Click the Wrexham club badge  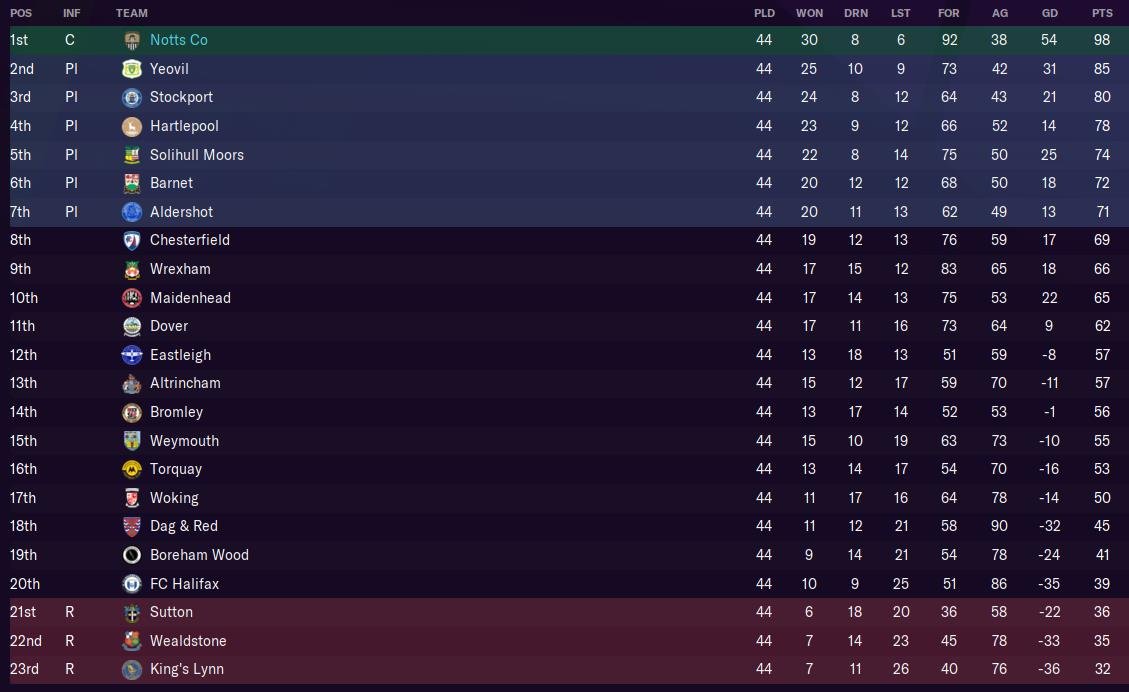coord(132,269)
